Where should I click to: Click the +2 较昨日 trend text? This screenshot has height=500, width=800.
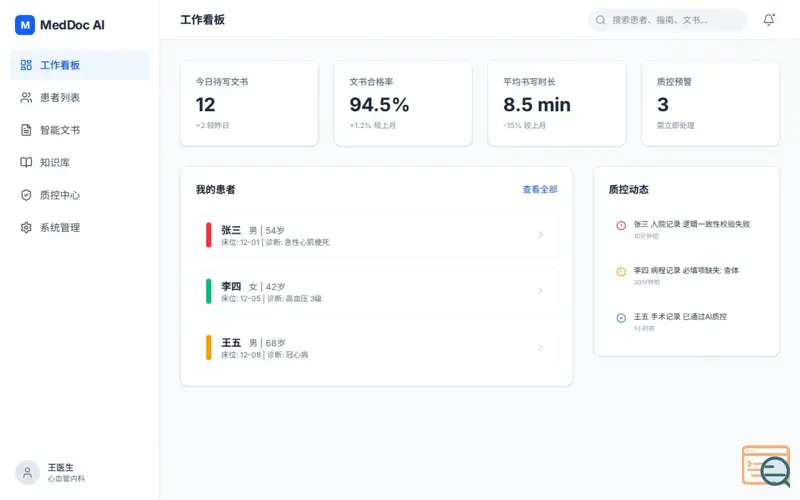[212, 126]
